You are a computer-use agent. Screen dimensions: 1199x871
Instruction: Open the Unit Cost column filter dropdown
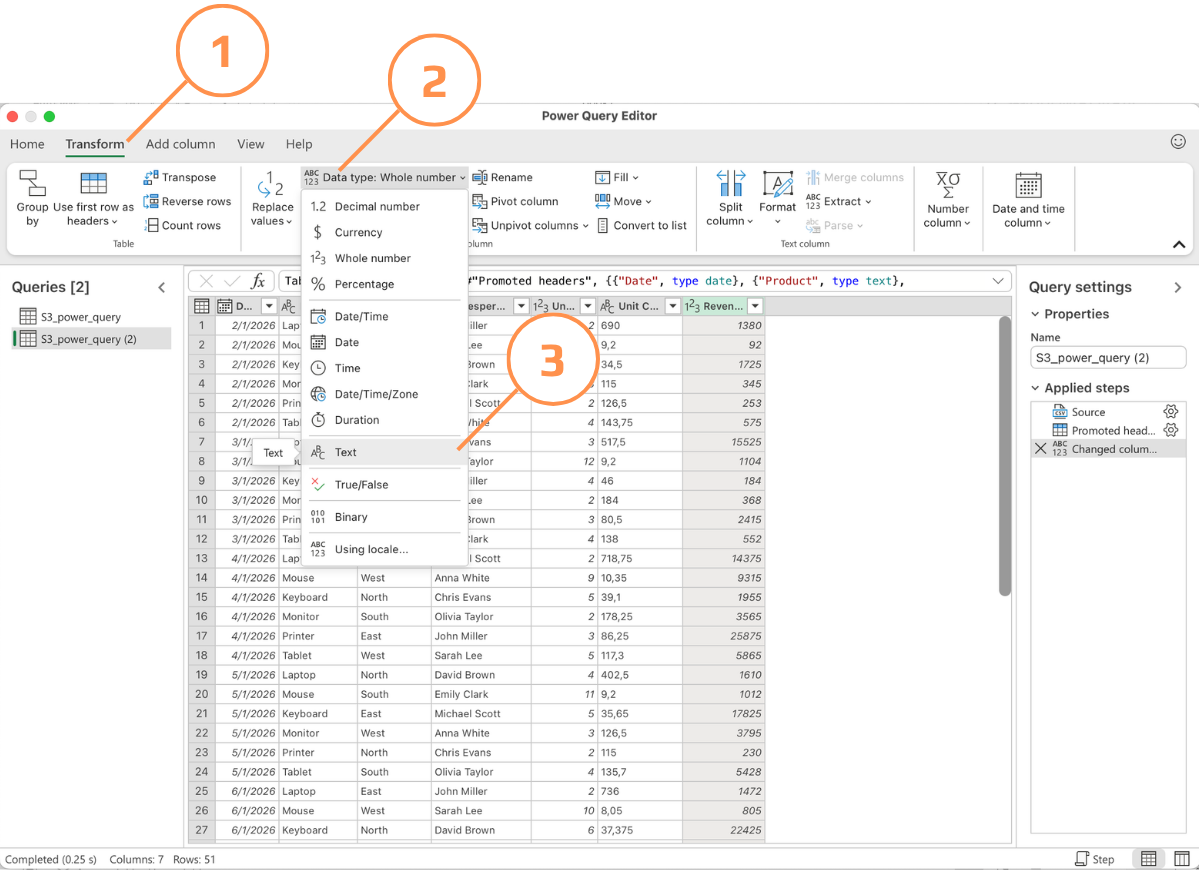click(673, 306)
